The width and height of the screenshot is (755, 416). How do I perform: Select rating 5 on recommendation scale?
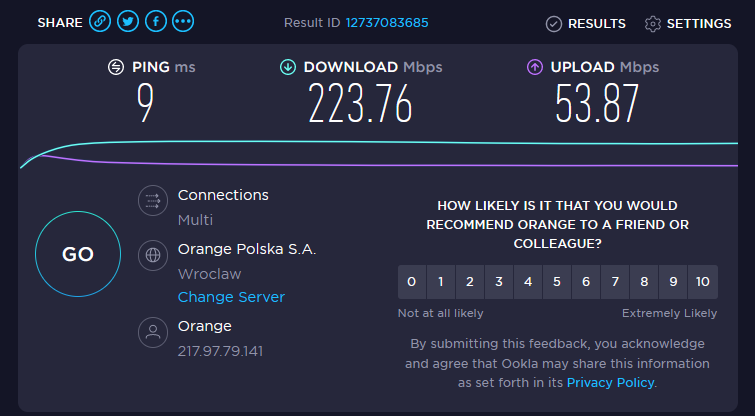pyautogui.click(x=557, y=282)
